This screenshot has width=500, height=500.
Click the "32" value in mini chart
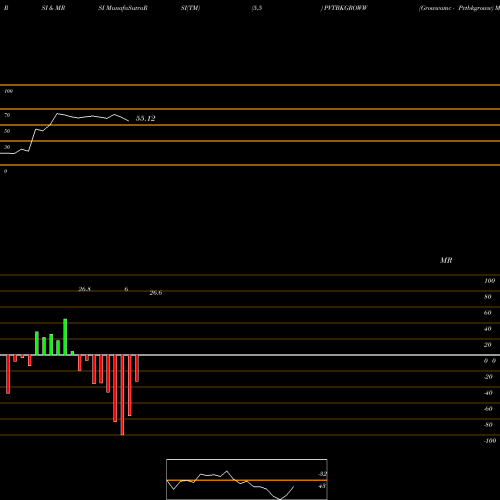pyautogui.click(x=323, y=474)
